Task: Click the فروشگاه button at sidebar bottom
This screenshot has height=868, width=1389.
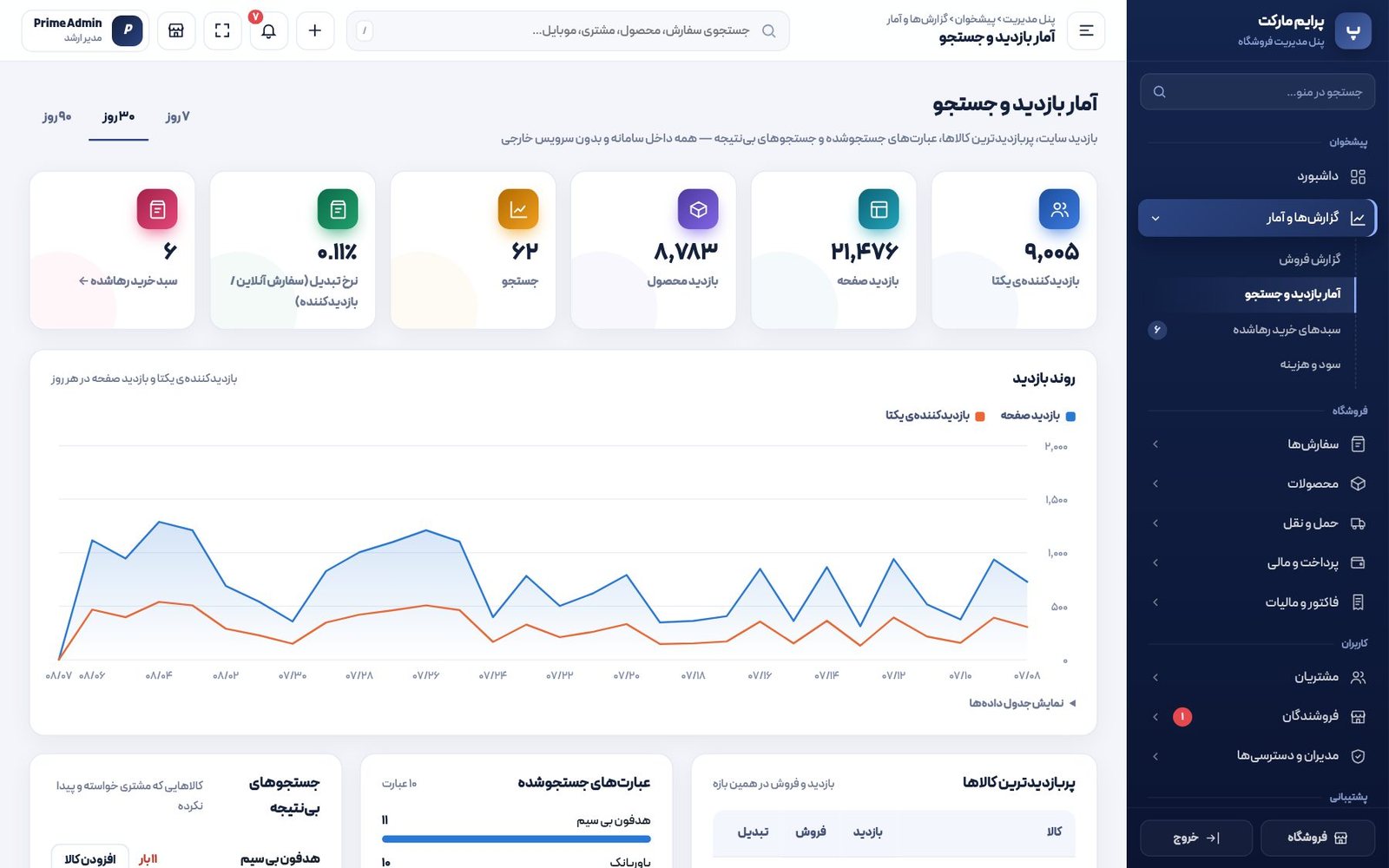Action: pyautogui.click(x=1318, y=838)
